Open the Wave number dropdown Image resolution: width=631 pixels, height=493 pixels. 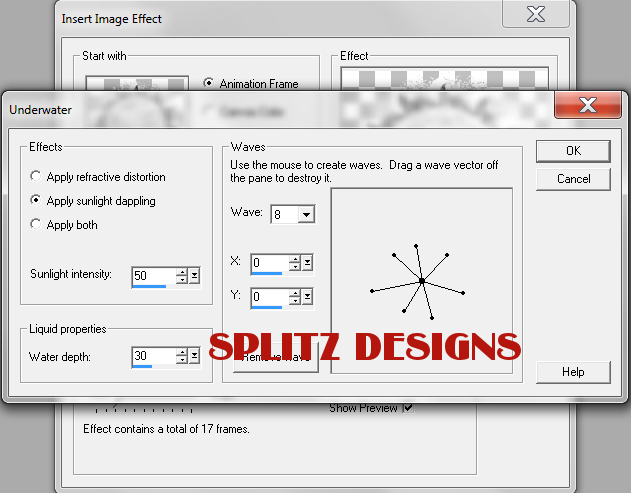tap(306, 214)
